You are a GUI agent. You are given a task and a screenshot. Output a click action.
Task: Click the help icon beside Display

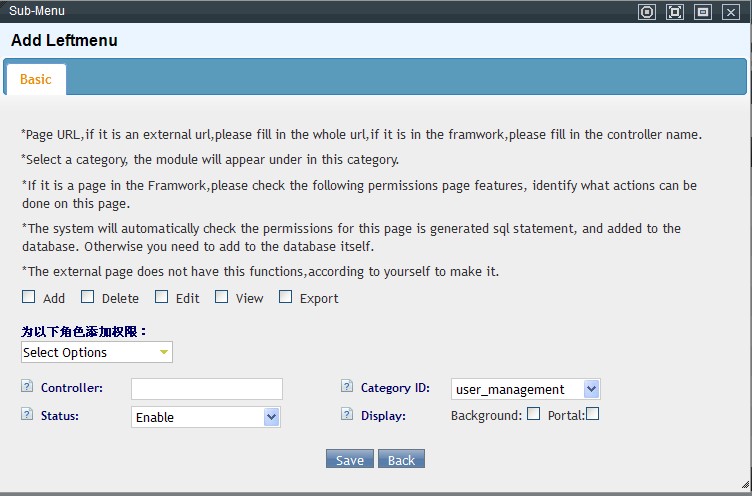coord(347,415)
